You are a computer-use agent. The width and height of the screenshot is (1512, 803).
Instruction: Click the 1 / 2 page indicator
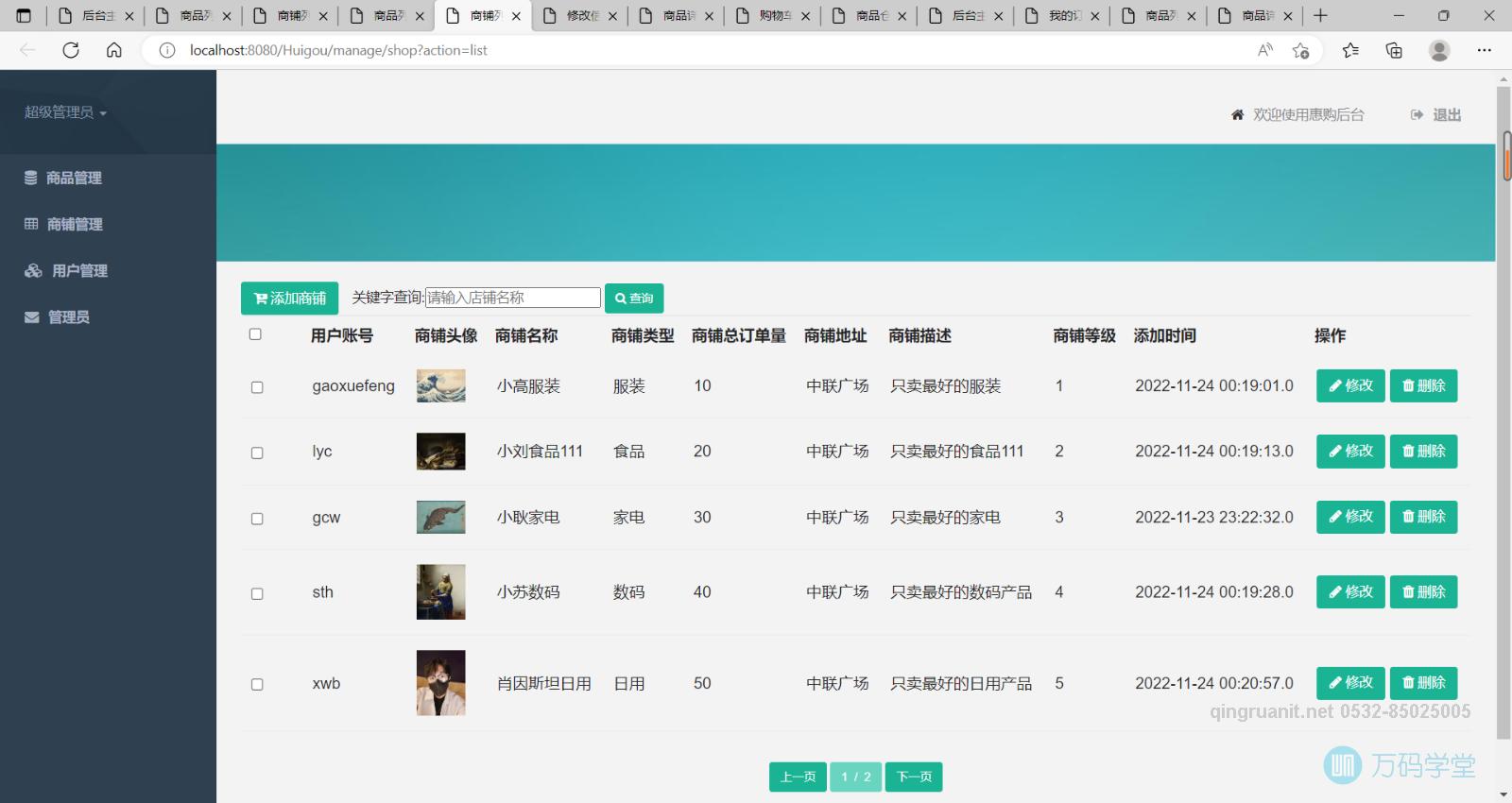click(856, 777)
